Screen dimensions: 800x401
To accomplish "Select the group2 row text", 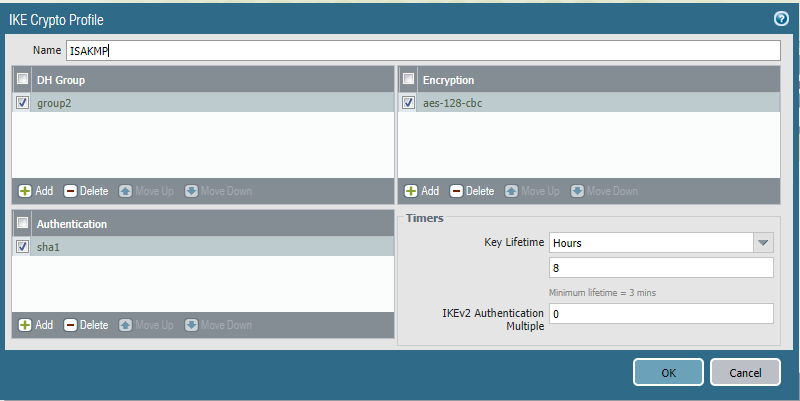I will coord(54,103).
